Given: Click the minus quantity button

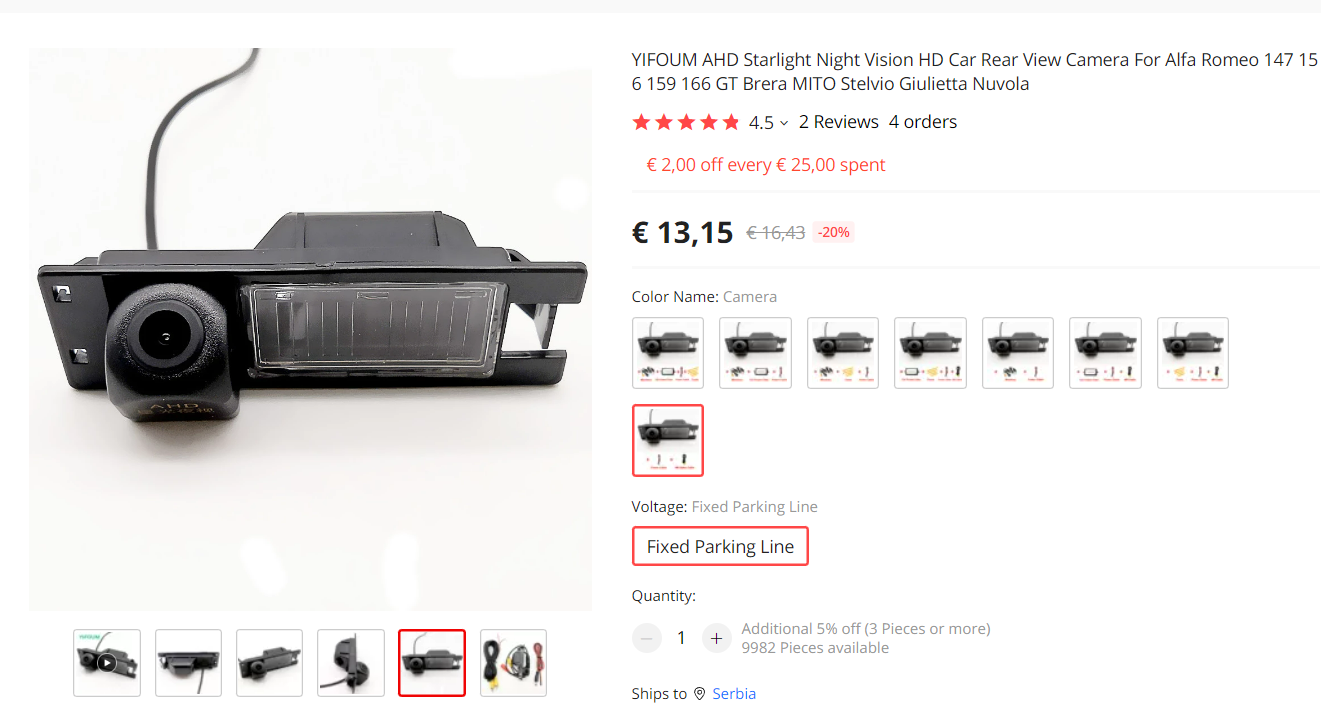Looking at the screenshot, I should tap(647, 638).
